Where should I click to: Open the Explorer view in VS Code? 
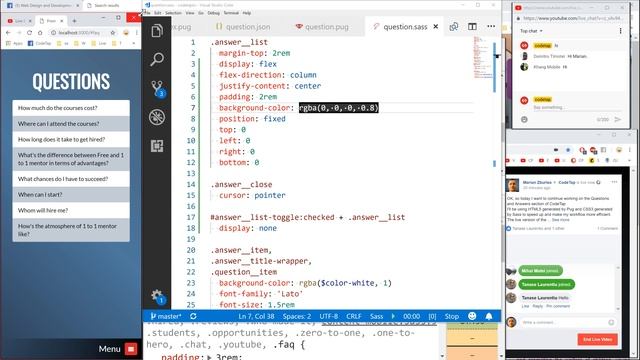[157, 31]
